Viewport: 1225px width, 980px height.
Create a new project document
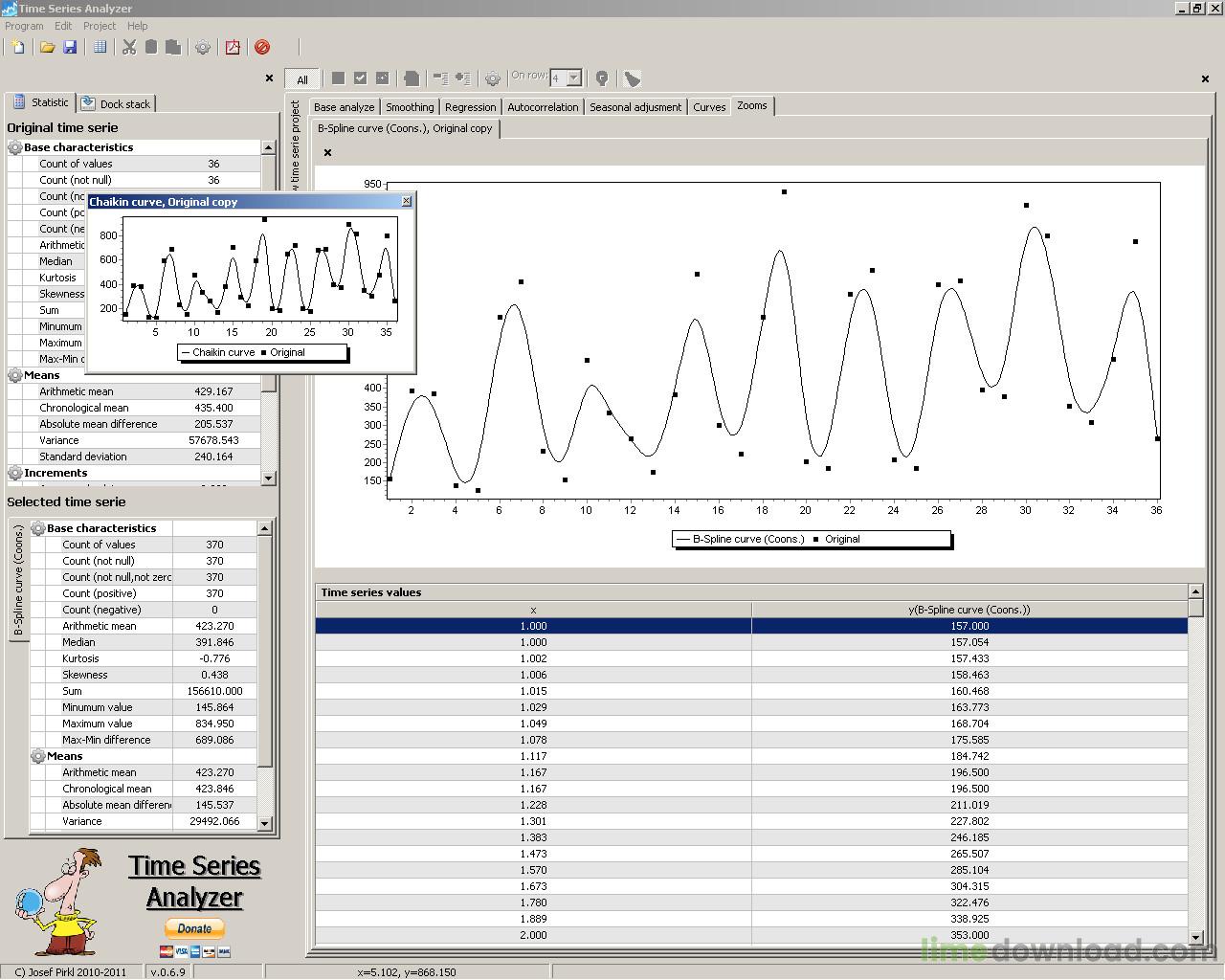(x=17, y=47)
